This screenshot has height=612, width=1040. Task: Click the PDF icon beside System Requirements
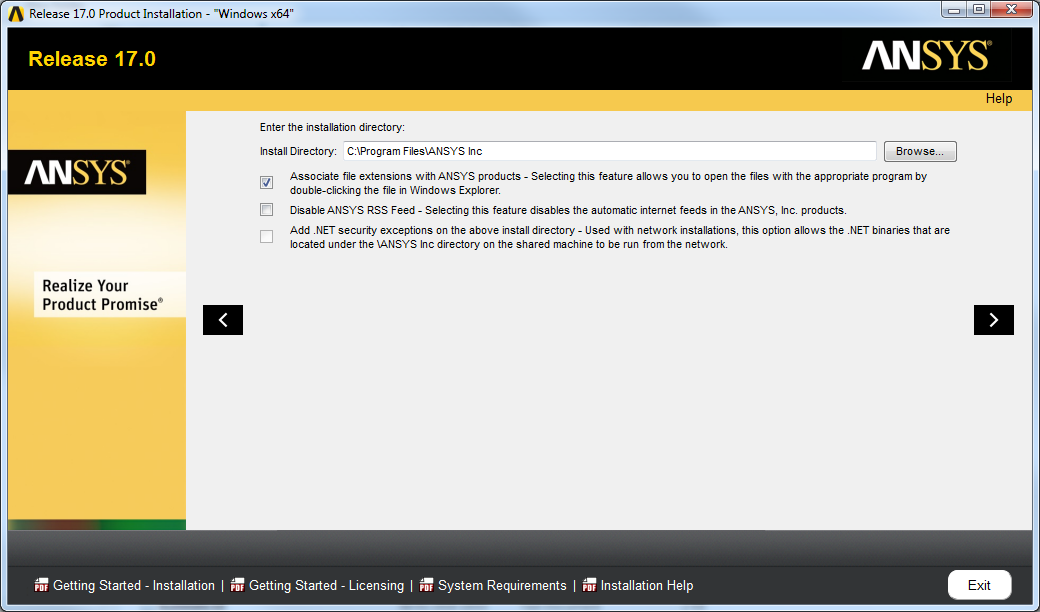point(426,585)
